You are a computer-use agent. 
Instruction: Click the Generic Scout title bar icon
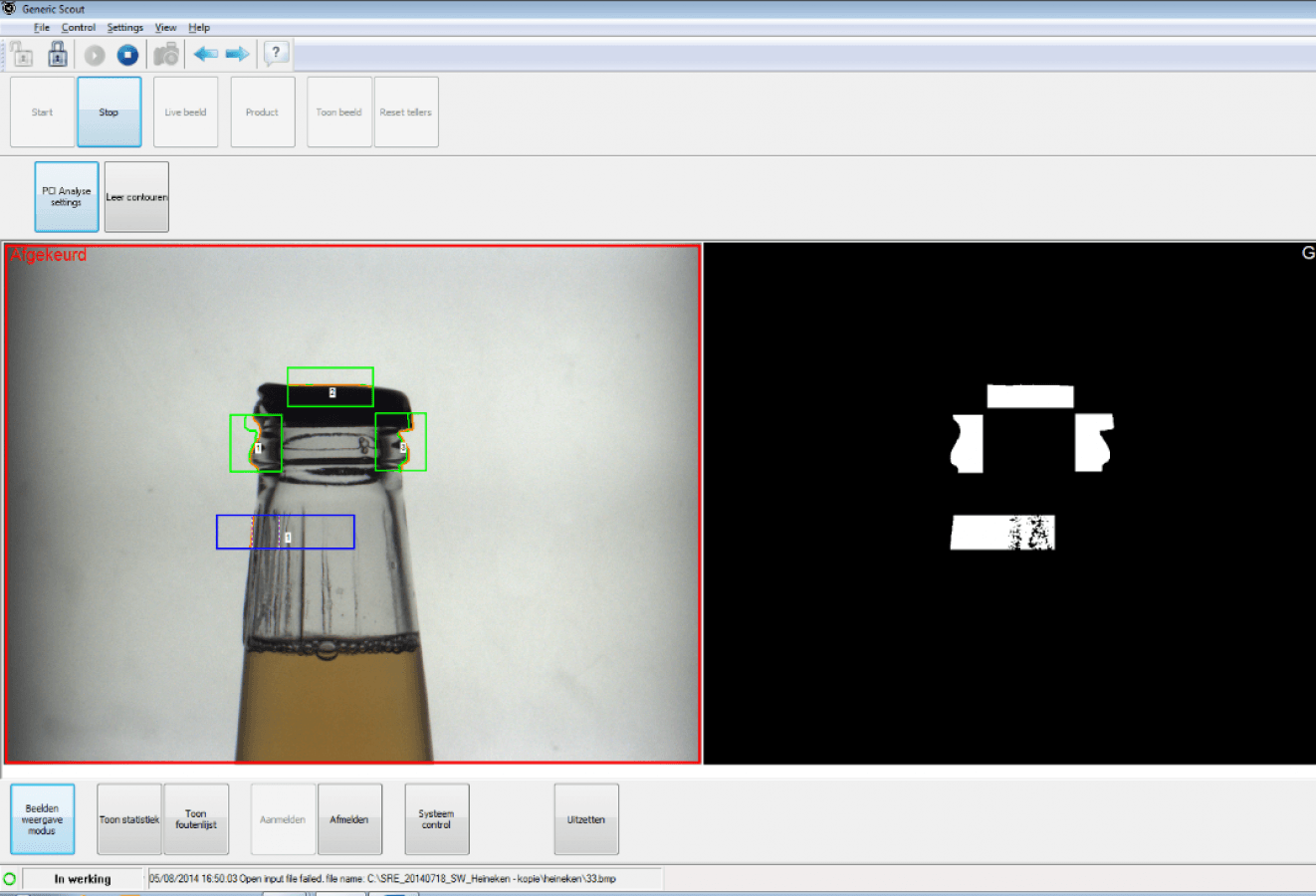[x=9, y=8]
